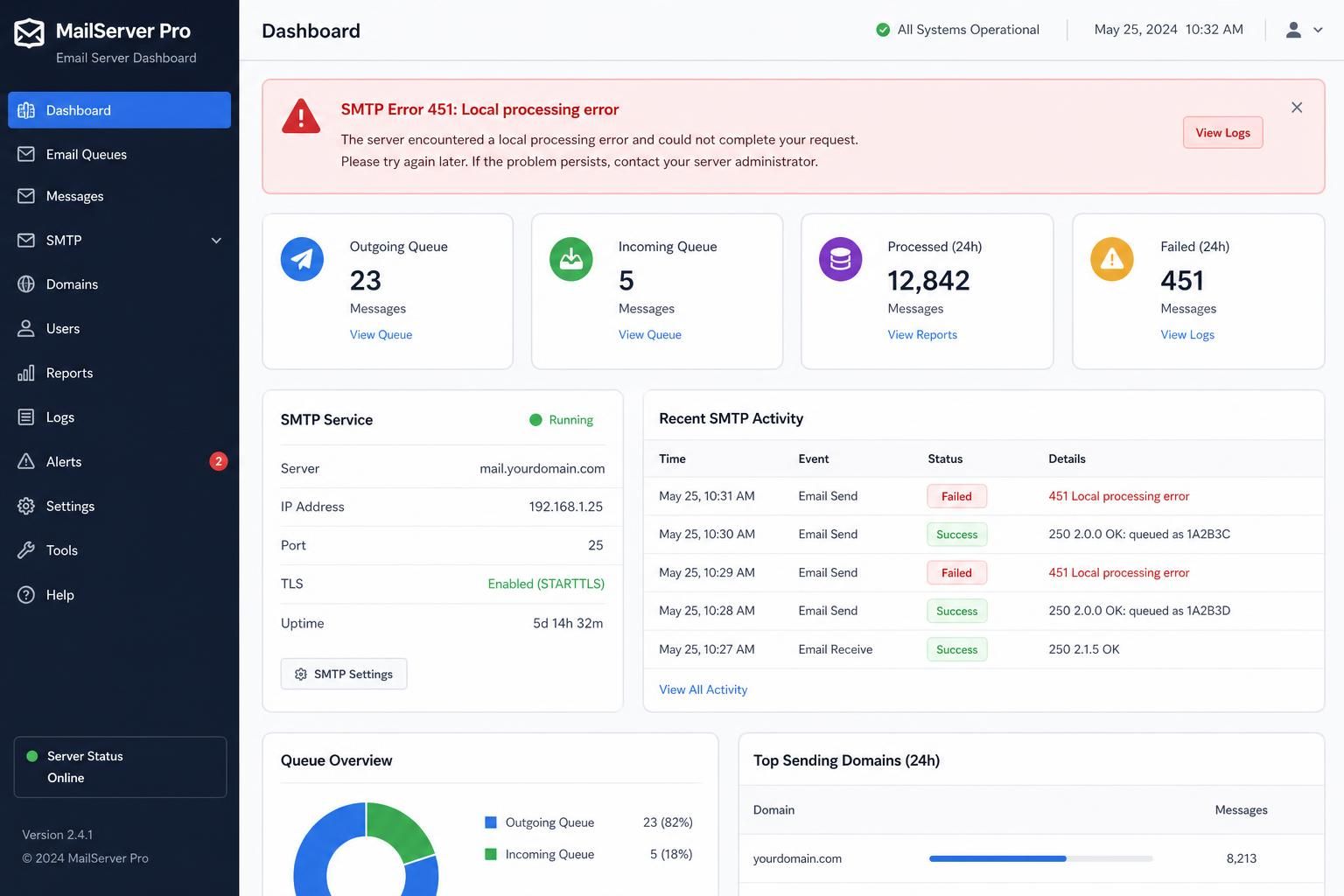1344x896 pixels.
Task: Click the green Server Status indicator dot
Action: 32,756
